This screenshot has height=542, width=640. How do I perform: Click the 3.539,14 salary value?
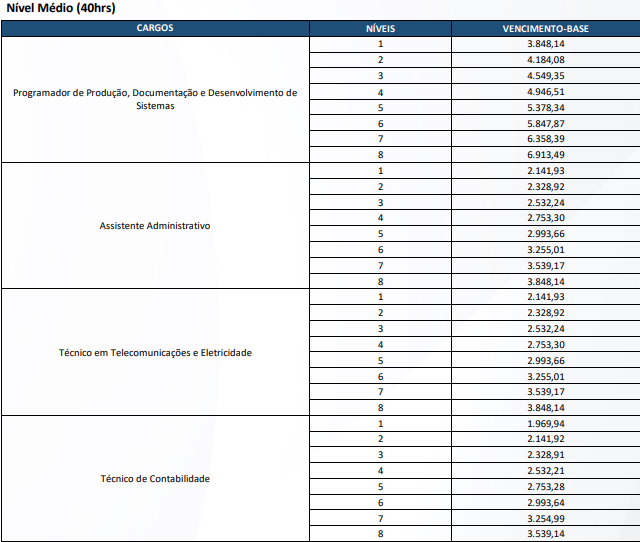[546, 534]
